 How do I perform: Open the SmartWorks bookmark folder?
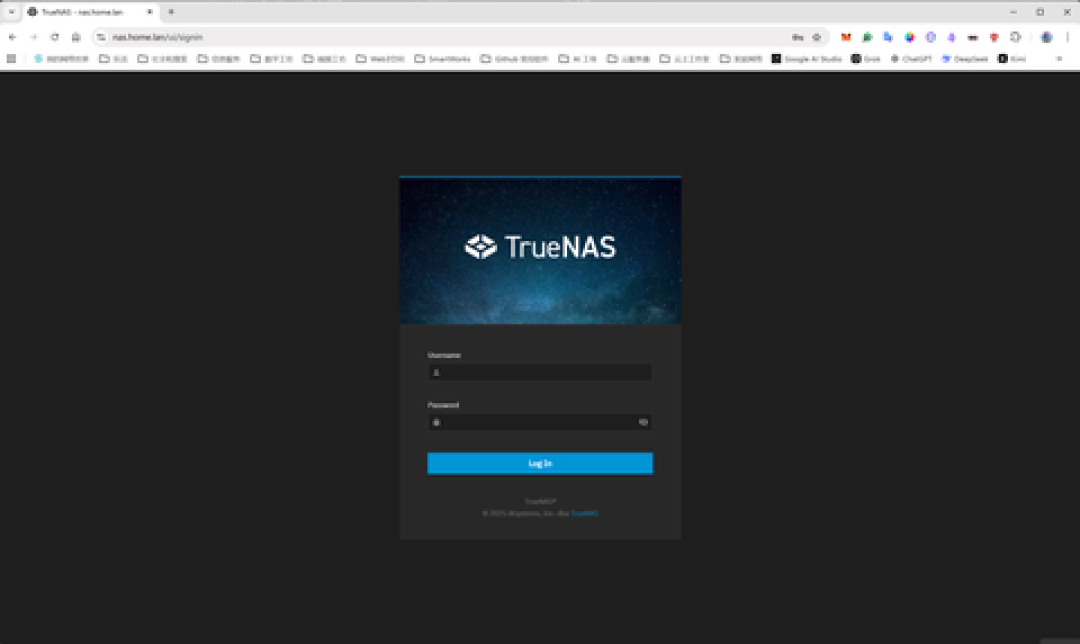coord(442,59)
